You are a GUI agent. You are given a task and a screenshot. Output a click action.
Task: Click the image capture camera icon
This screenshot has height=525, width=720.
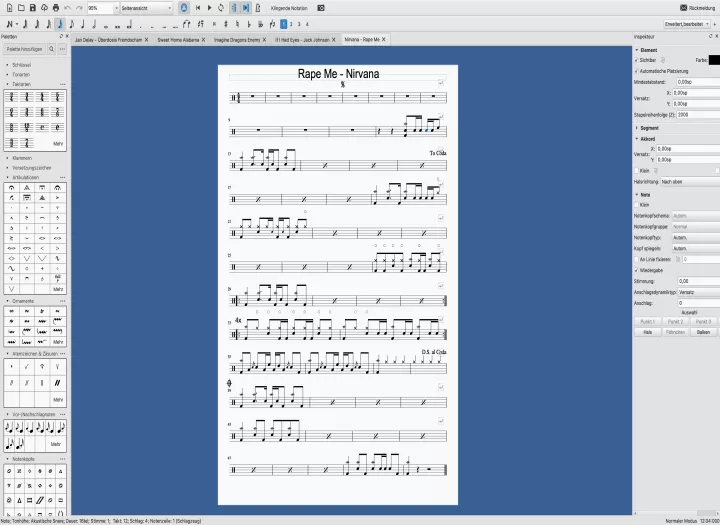pyautogui.click(x=321, y=8)
